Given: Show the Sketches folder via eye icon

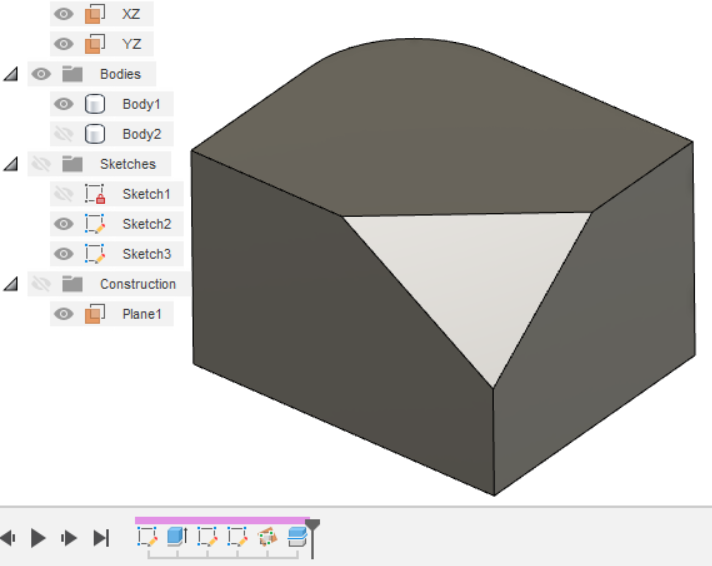Looking at the screenshot, I should coord(41,164).
